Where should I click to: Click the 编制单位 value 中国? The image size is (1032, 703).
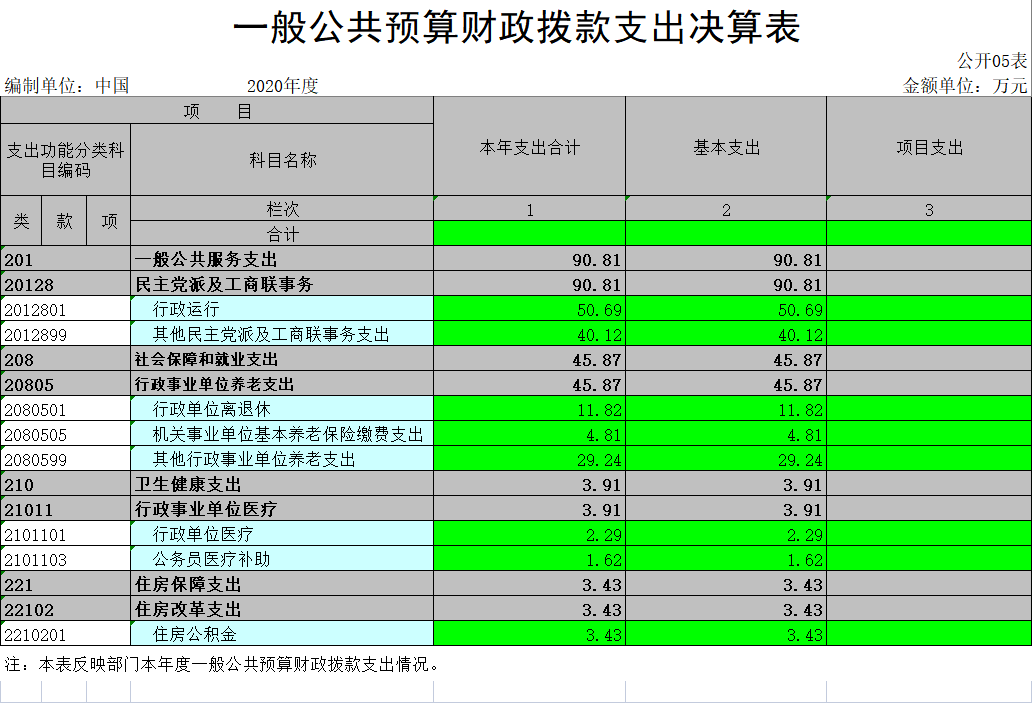(112, 86)
